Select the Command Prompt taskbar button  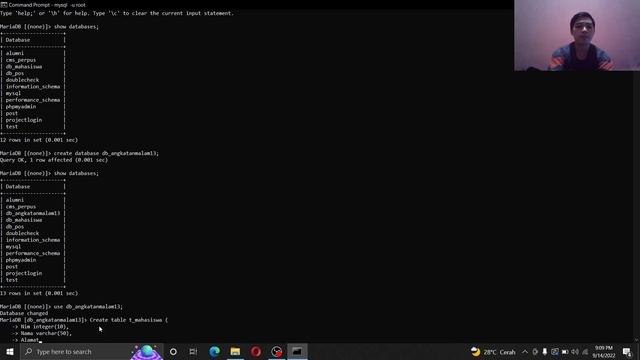[x=297, y=351]
